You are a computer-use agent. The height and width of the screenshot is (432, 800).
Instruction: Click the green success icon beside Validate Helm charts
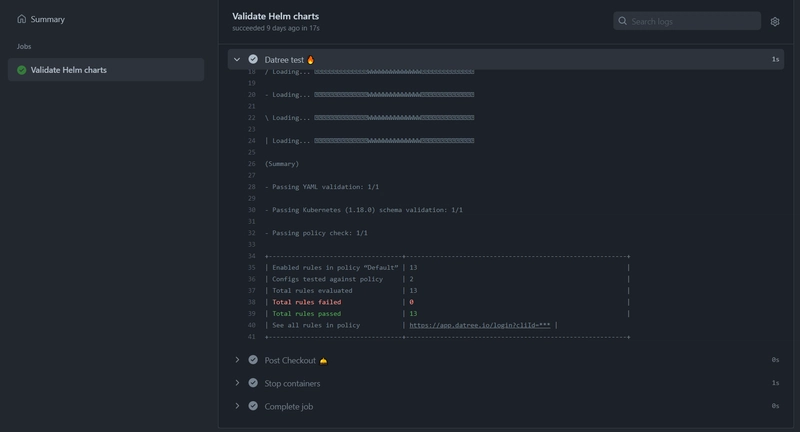(21, 70)
